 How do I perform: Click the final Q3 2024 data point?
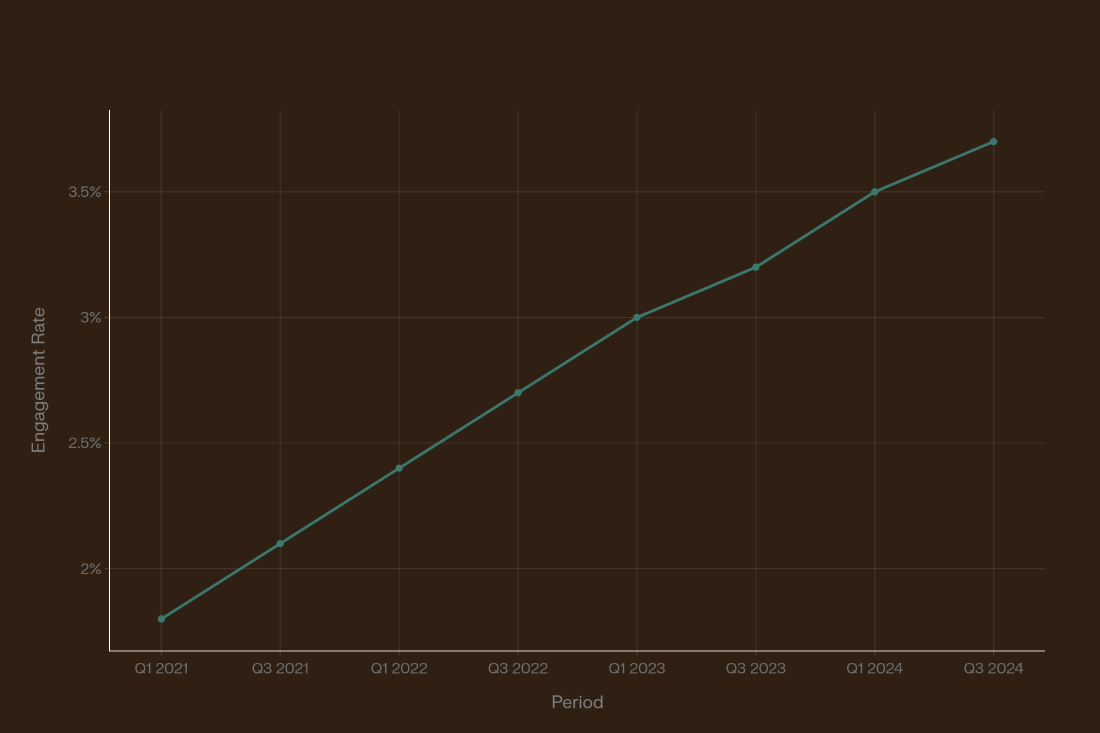tap(993, 142)
